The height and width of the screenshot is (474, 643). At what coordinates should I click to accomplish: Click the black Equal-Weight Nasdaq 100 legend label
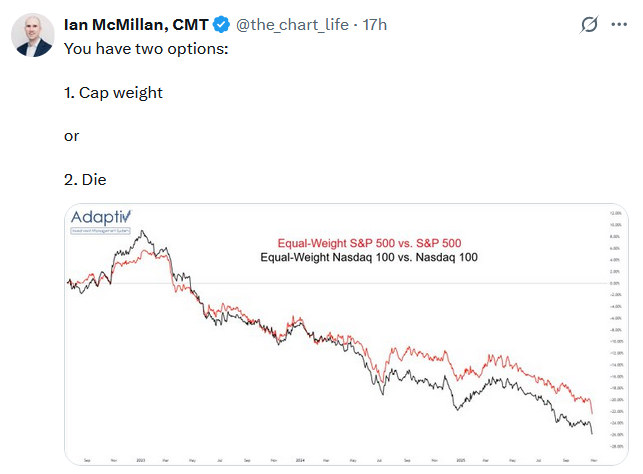pyautogui.click(x=369, y=257)
